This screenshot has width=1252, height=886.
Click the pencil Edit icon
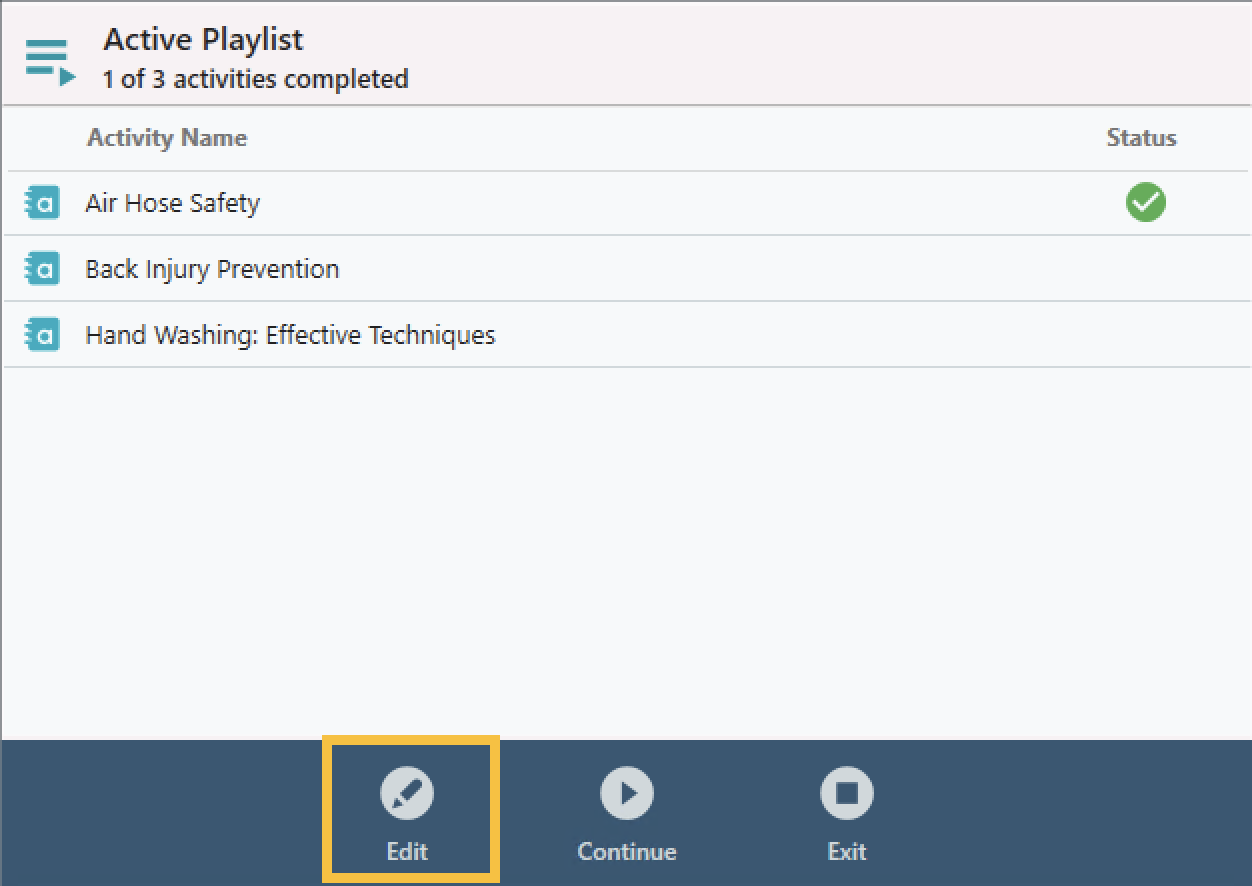408,791
